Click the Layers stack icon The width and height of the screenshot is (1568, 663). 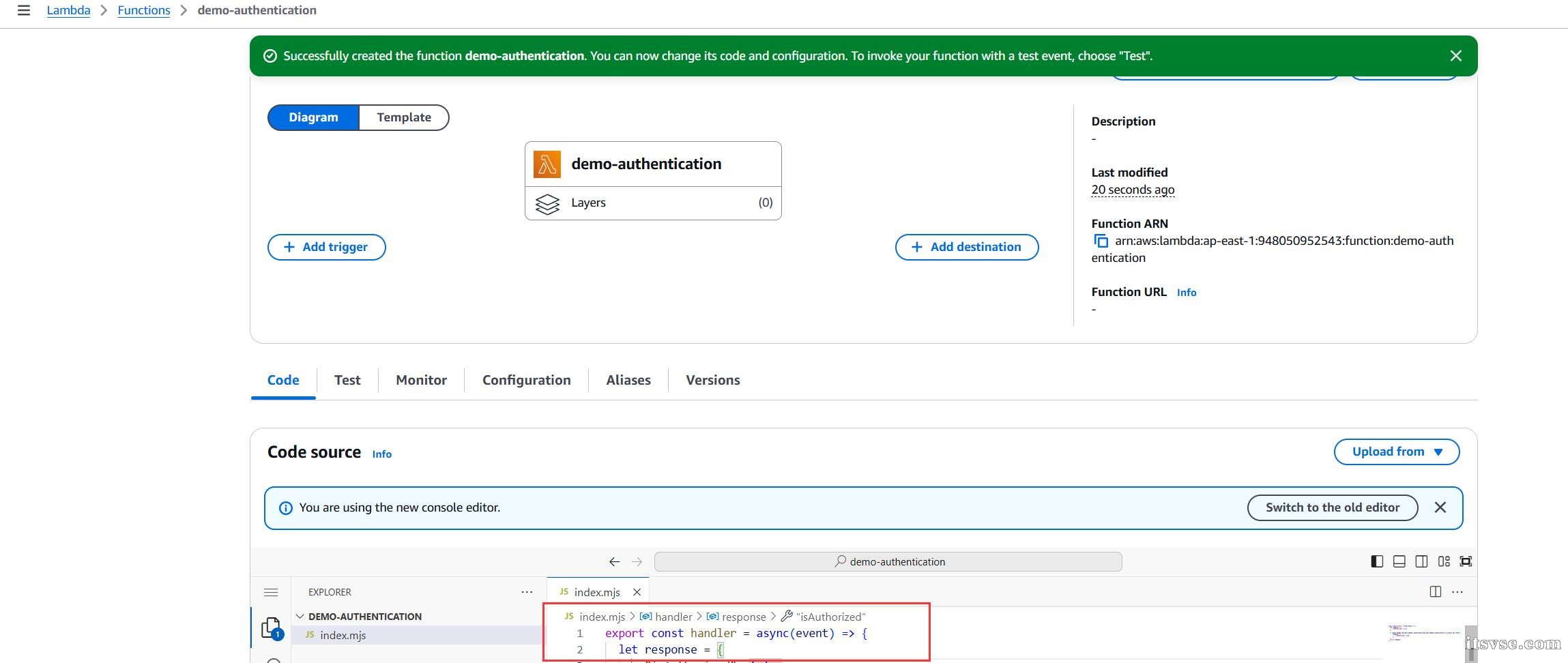tap(547, 203)
